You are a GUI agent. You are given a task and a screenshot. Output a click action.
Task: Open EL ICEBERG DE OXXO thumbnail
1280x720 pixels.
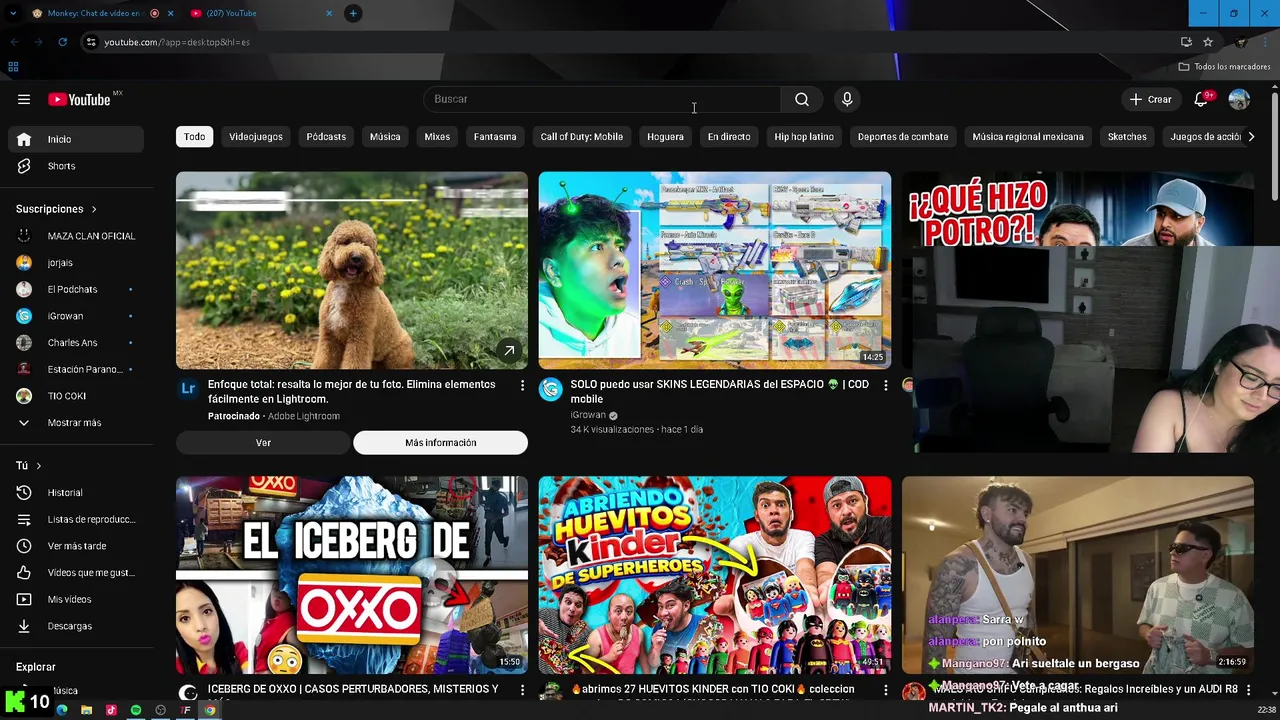tap(352, 575)
